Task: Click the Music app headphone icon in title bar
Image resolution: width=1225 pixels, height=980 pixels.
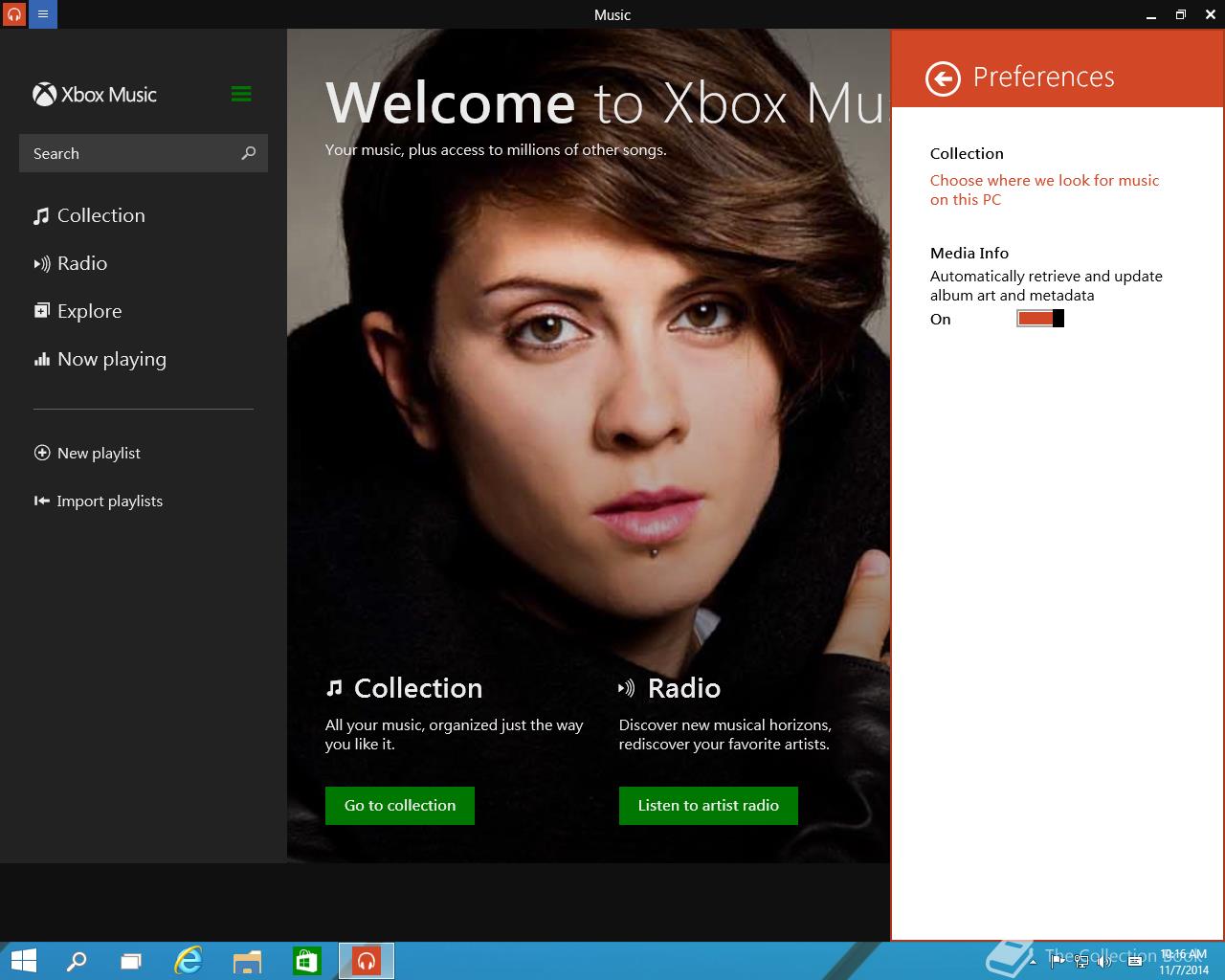Action: click(14, 14)
